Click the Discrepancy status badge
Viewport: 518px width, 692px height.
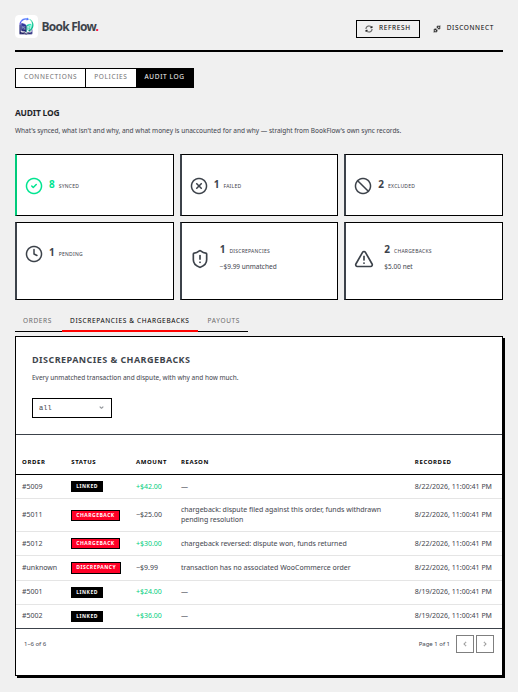[x=96, y=568]
